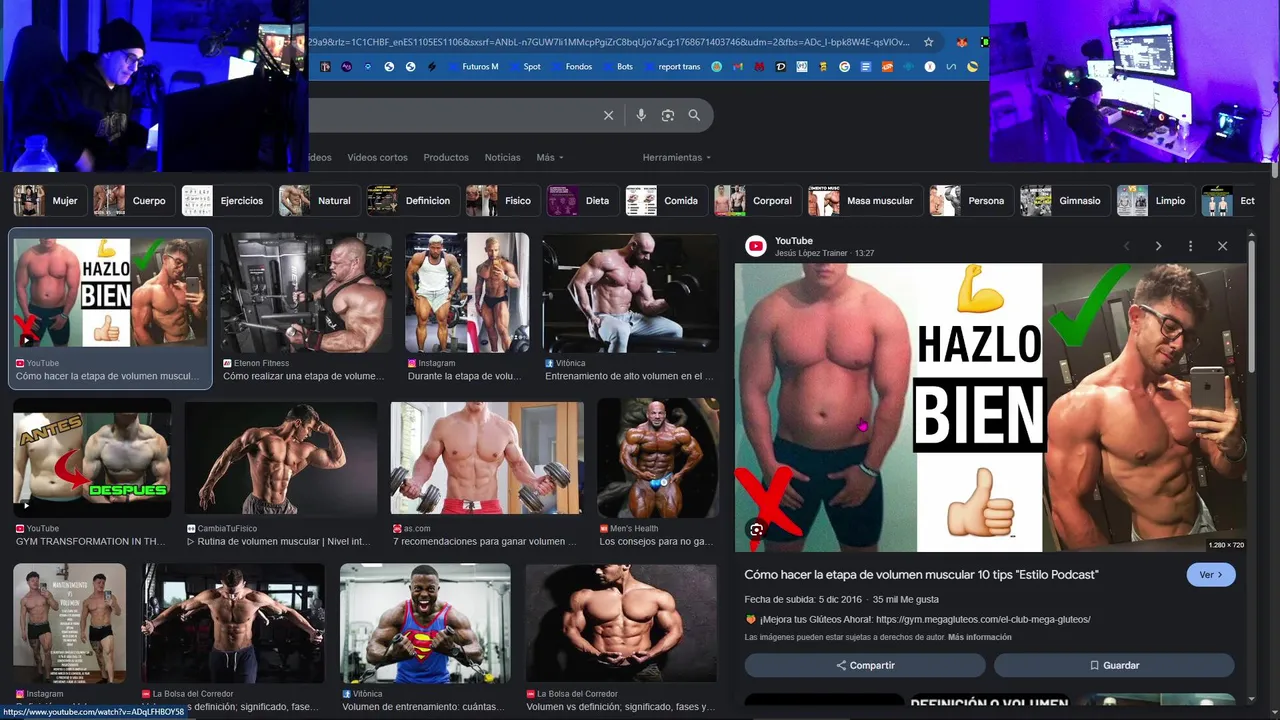
Task: Expand the Herramientas tools dropdown
Action: [x=677, y=157]
